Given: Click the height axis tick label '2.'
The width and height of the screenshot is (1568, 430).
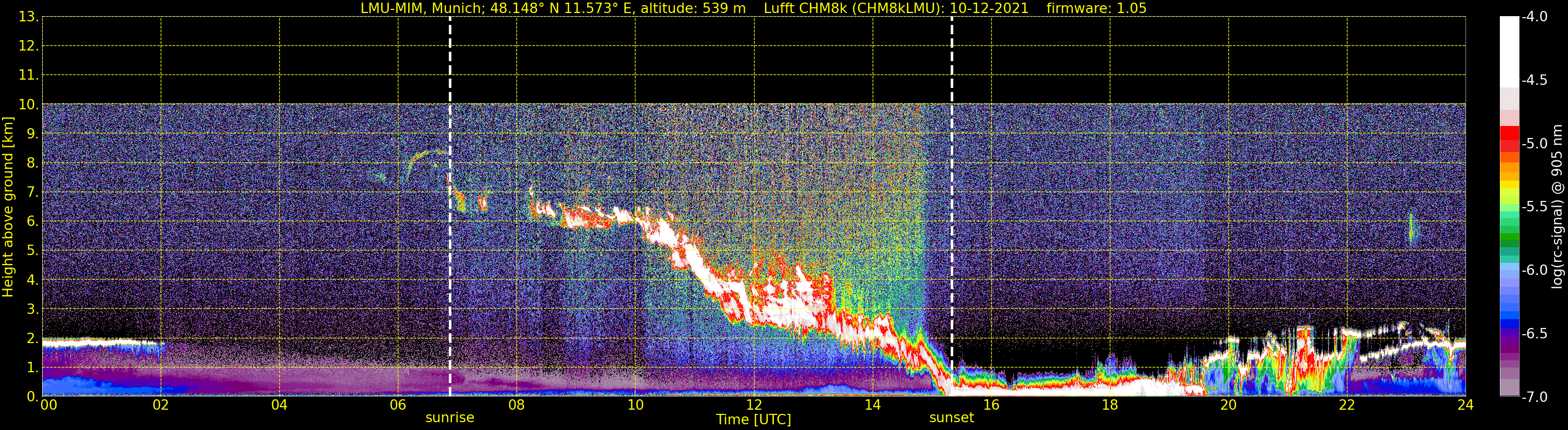Looking at the screenshot, I should [x=32, y=339].
